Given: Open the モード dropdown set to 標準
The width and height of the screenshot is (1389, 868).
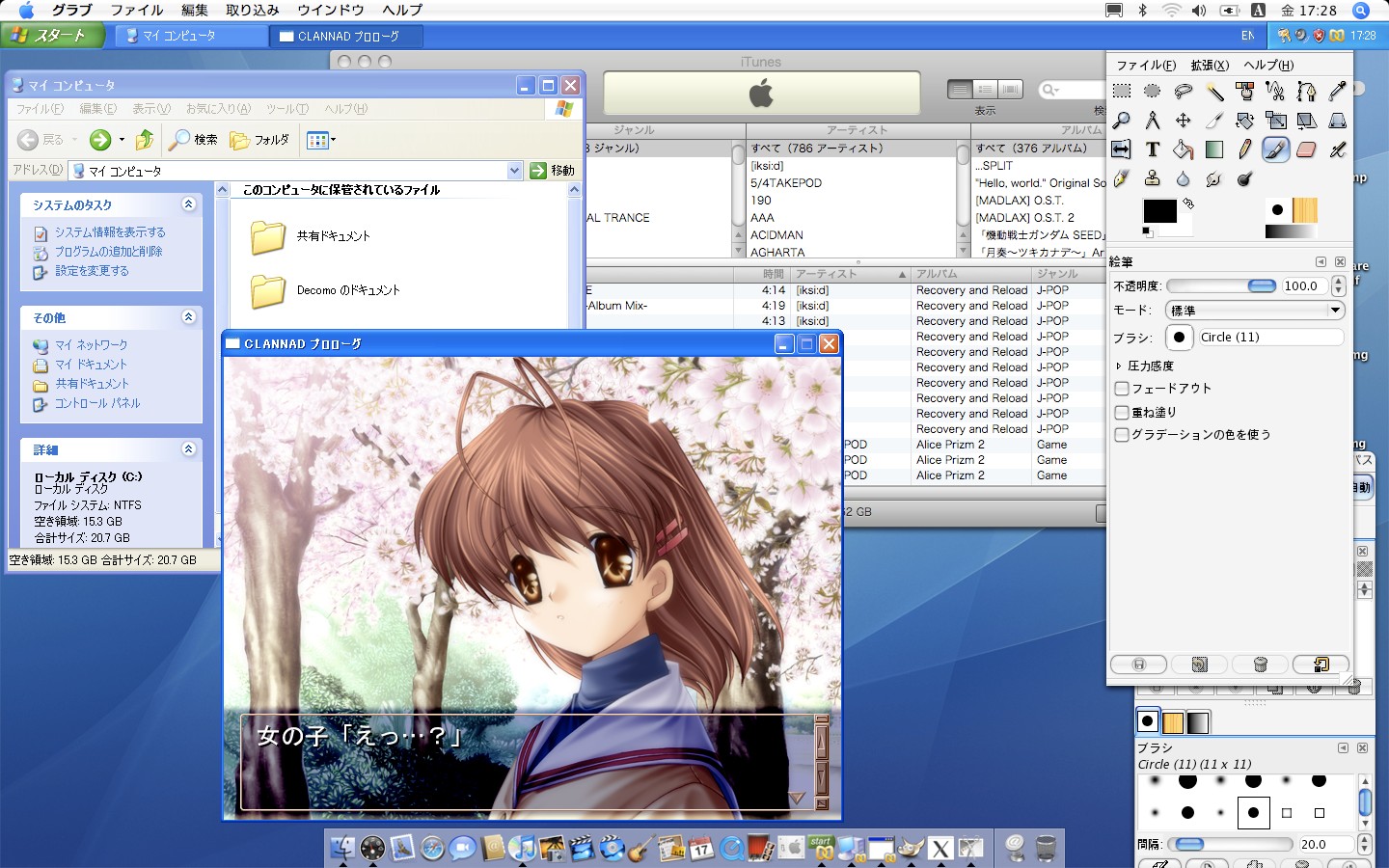Looking at the screenshot, I should (x=1255, y=311).
